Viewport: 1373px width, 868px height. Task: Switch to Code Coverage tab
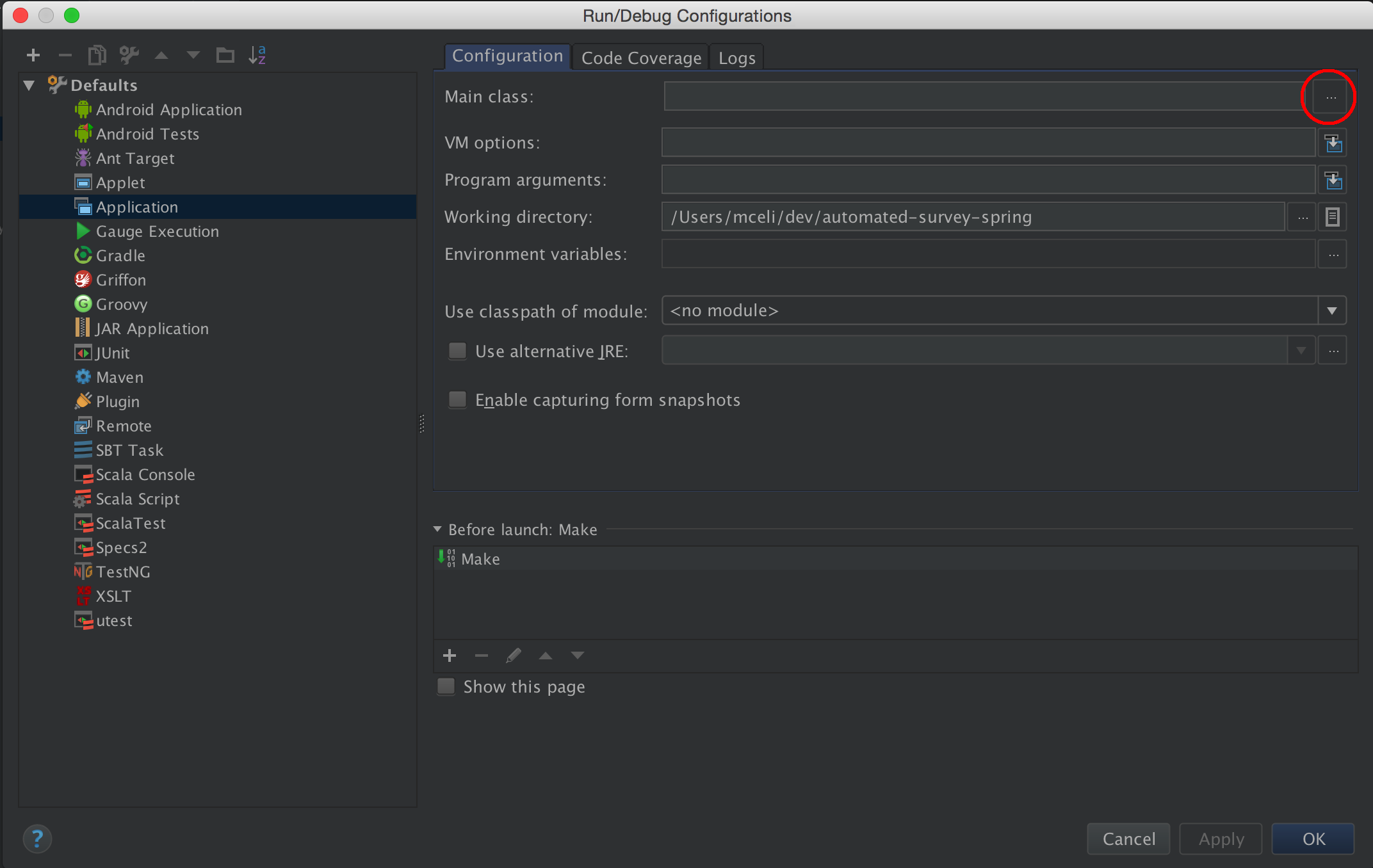(641, 58)
